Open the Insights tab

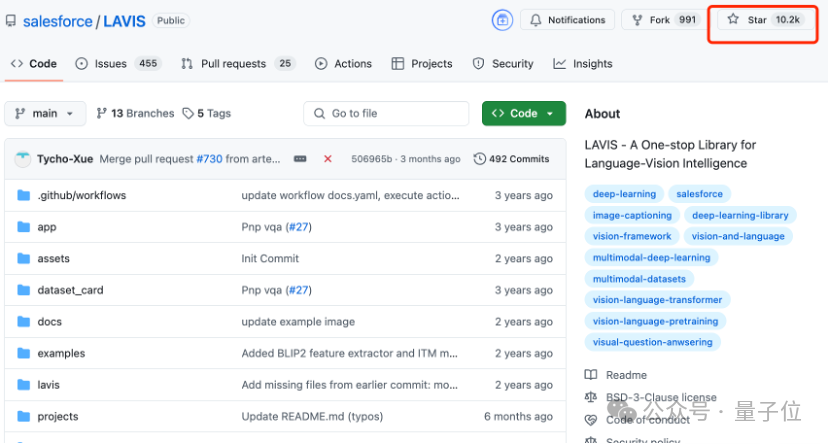click(x=582, y=64)
